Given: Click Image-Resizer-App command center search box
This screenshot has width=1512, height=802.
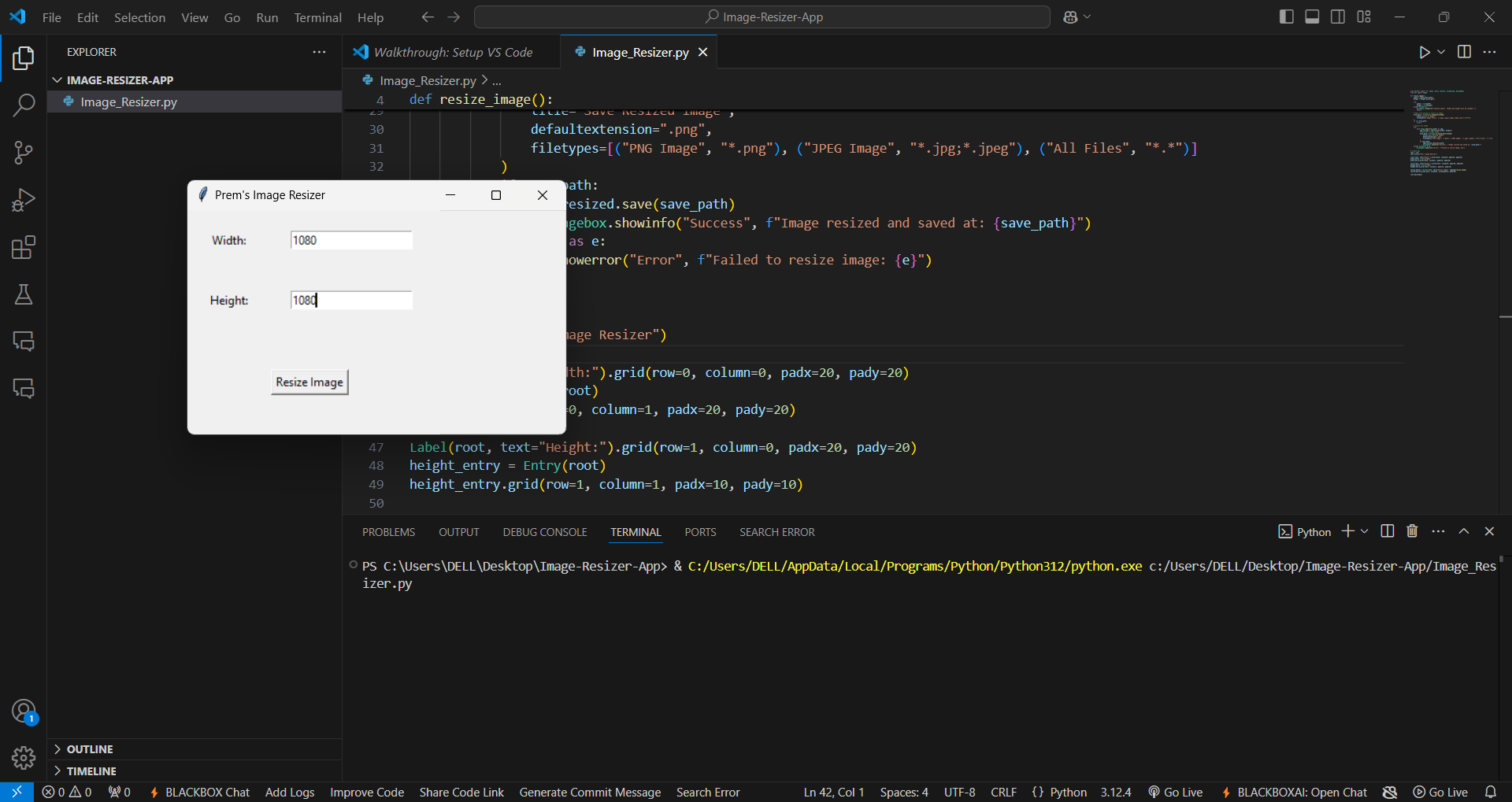Looking at the screenshot, I should pyautogui.click(x=762, y=17).
